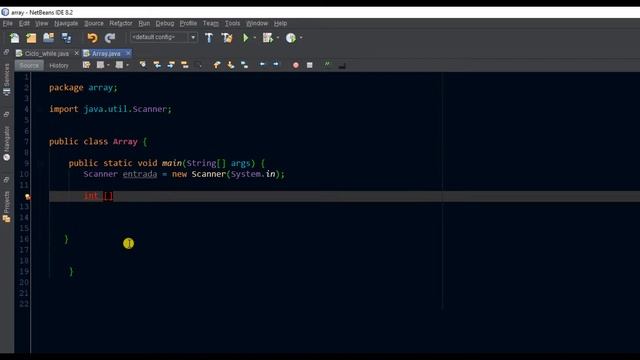Open the Navigator side panel

(7, 143)
